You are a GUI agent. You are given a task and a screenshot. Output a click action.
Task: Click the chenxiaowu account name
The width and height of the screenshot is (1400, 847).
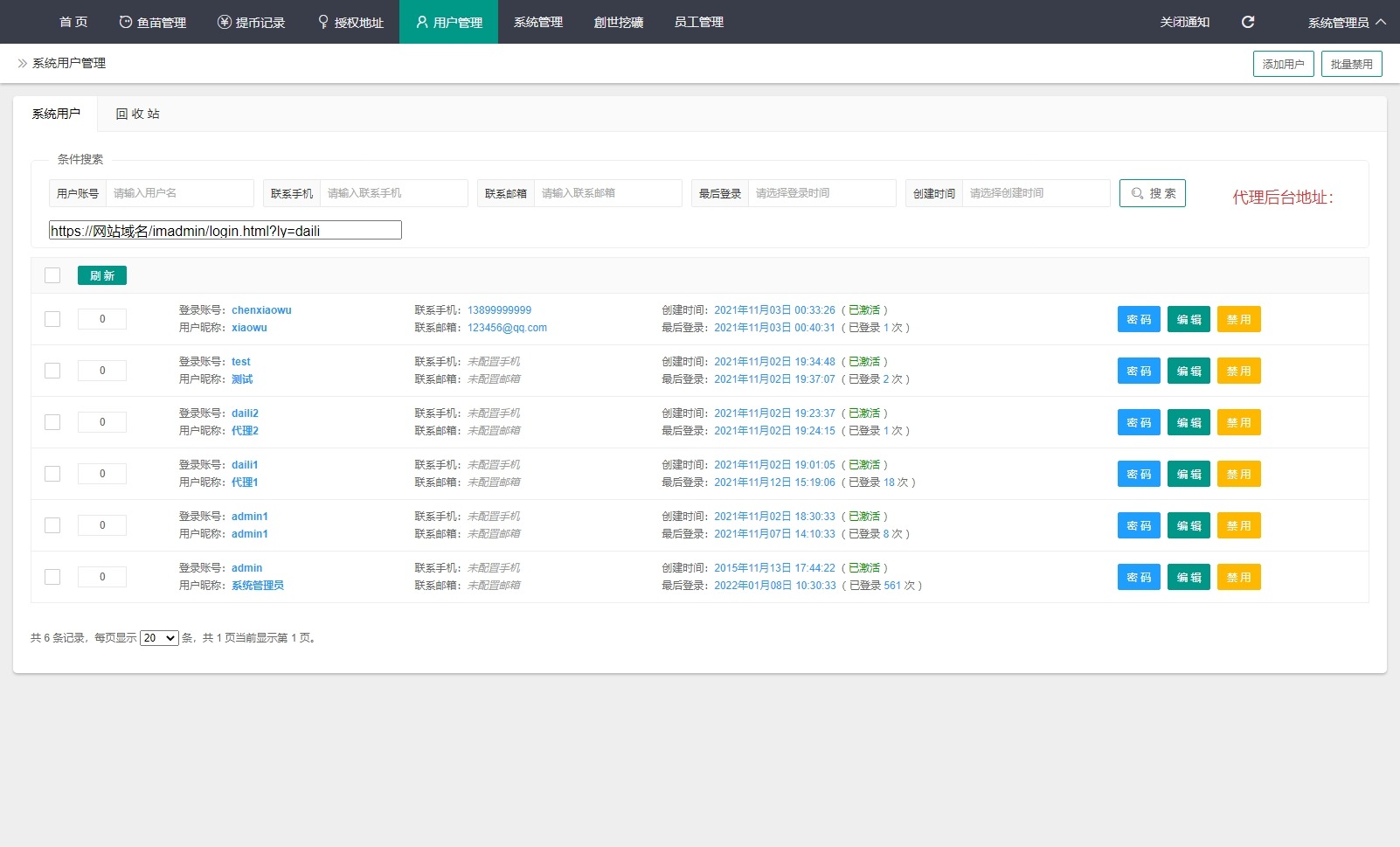tap(261, 310)
